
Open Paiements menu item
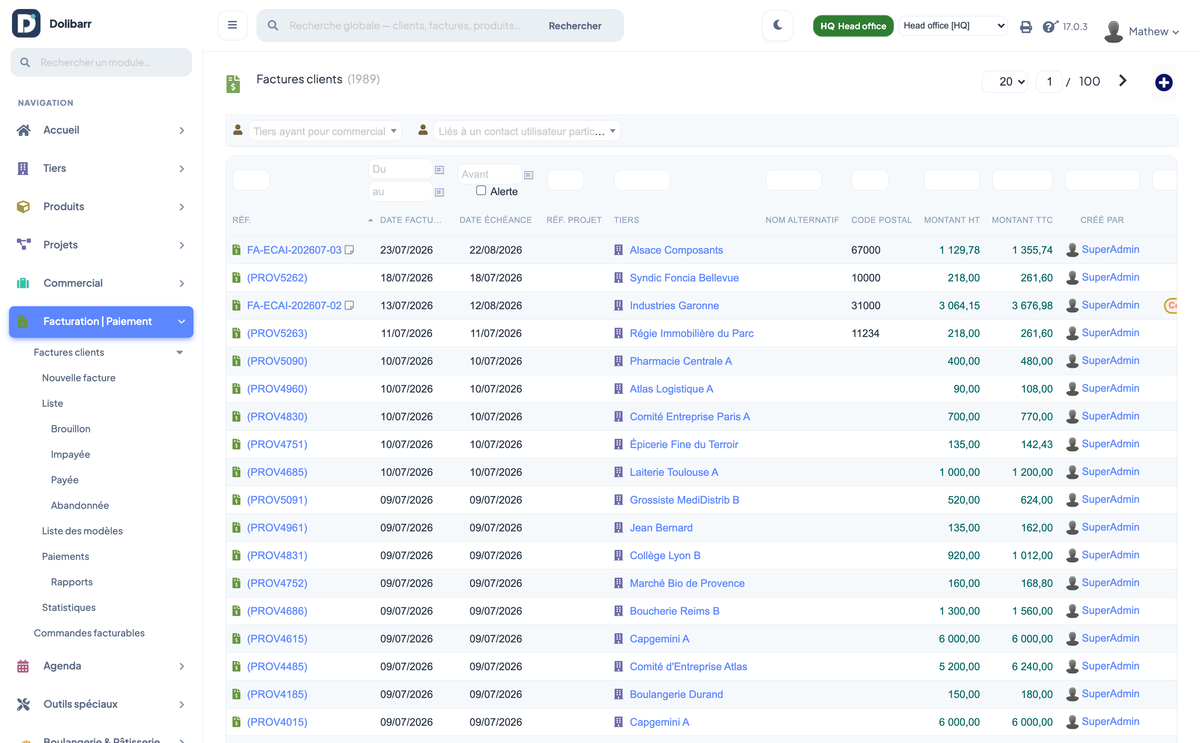pyautogui.click(x=65, y=557)
